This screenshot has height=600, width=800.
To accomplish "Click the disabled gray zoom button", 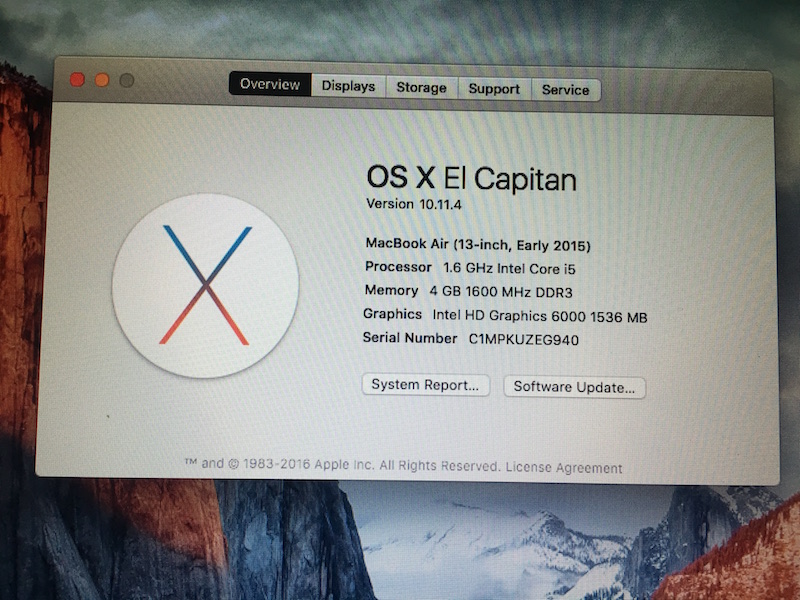I will point(127,81).
